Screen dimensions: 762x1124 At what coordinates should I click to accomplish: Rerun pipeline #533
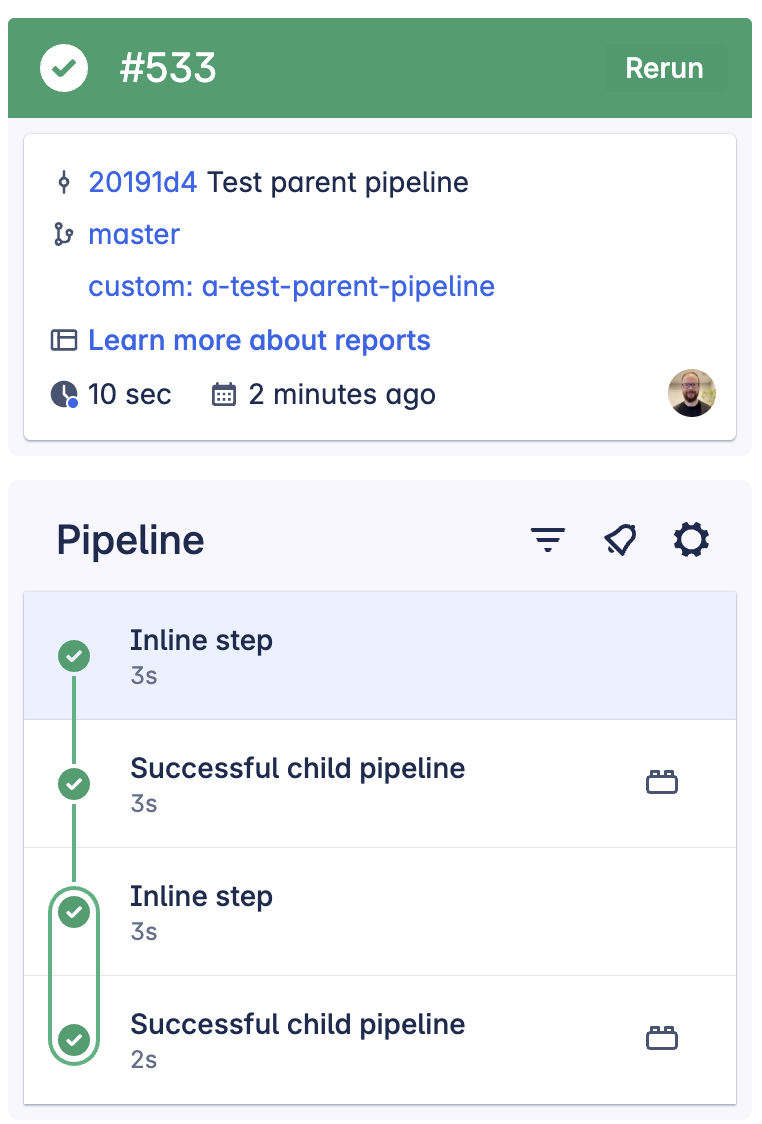coord(666,68)
